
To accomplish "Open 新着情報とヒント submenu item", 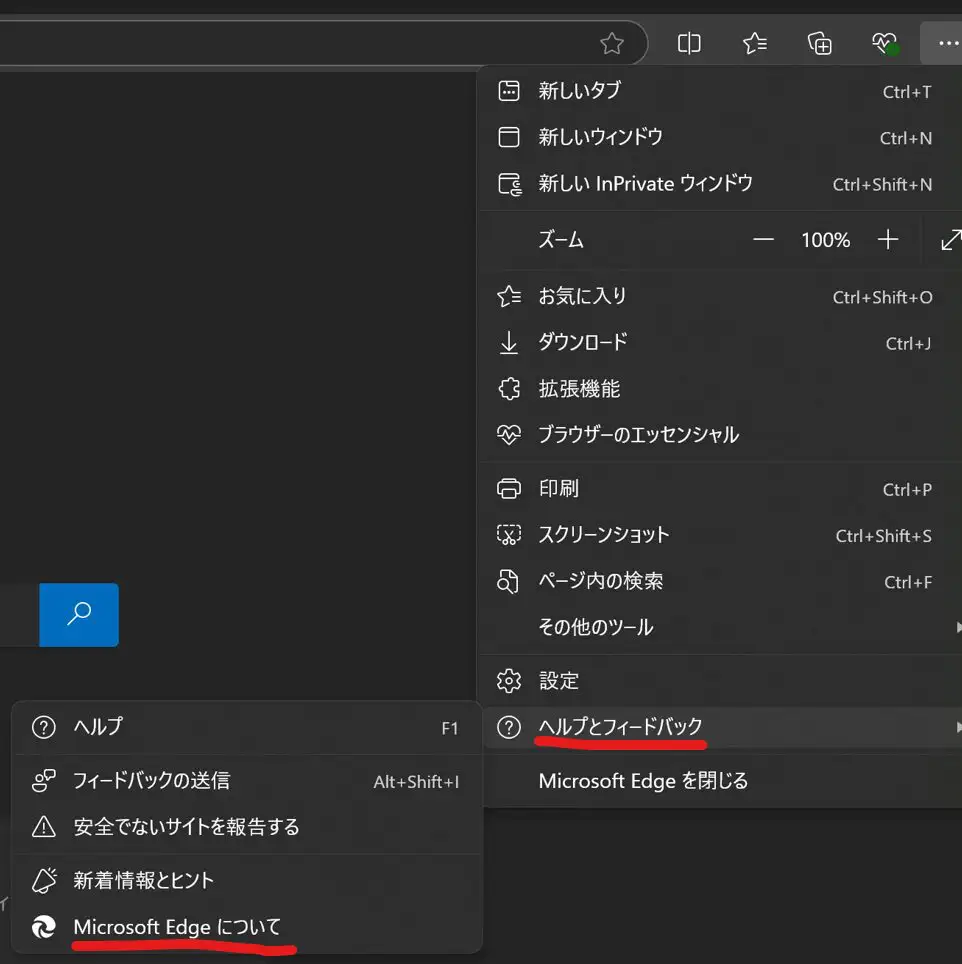I will 246,880.
